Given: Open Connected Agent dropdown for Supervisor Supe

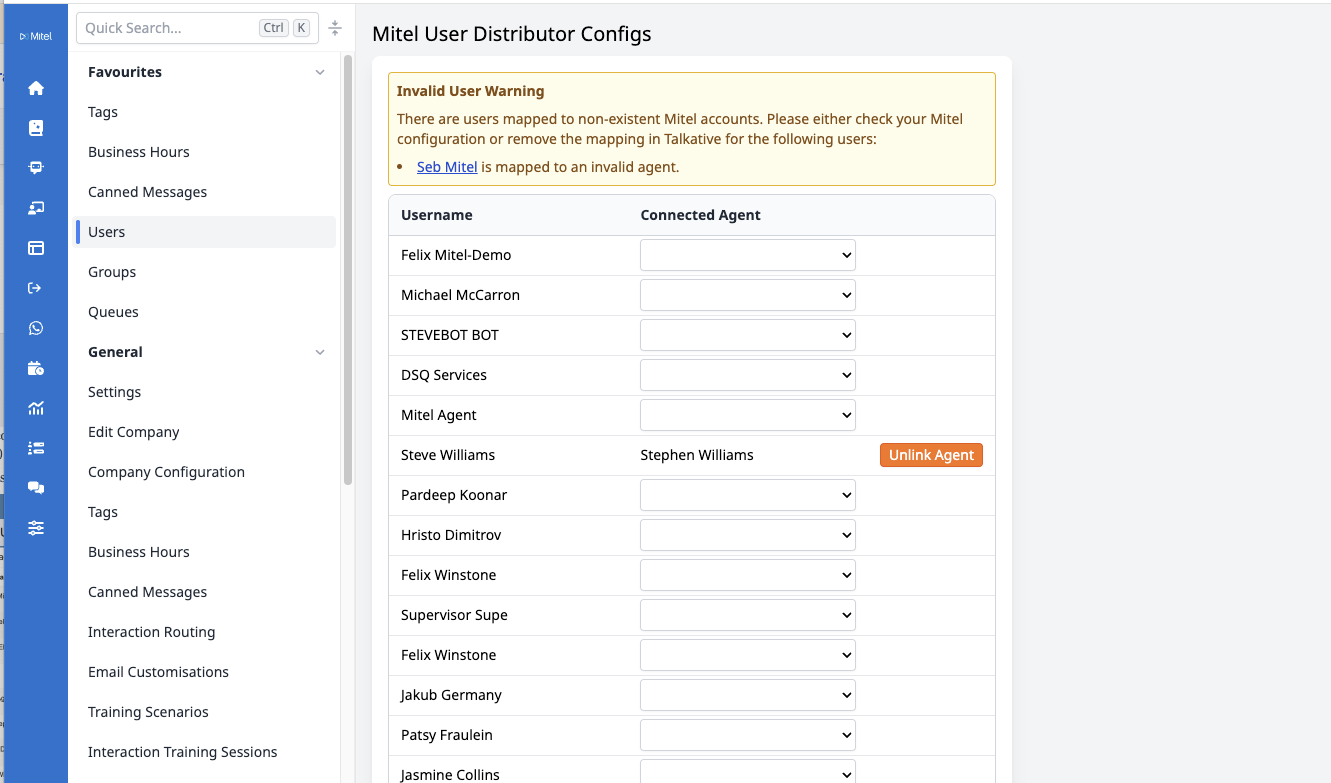Looking at the screenshot, I should pyautogui.click(x=748, y=615).
